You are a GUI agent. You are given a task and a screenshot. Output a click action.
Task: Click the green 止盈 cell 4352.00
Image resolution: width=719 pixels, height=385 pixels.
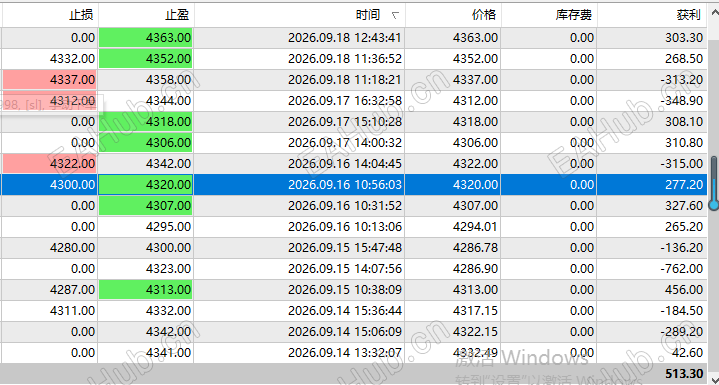pos(146,59)
